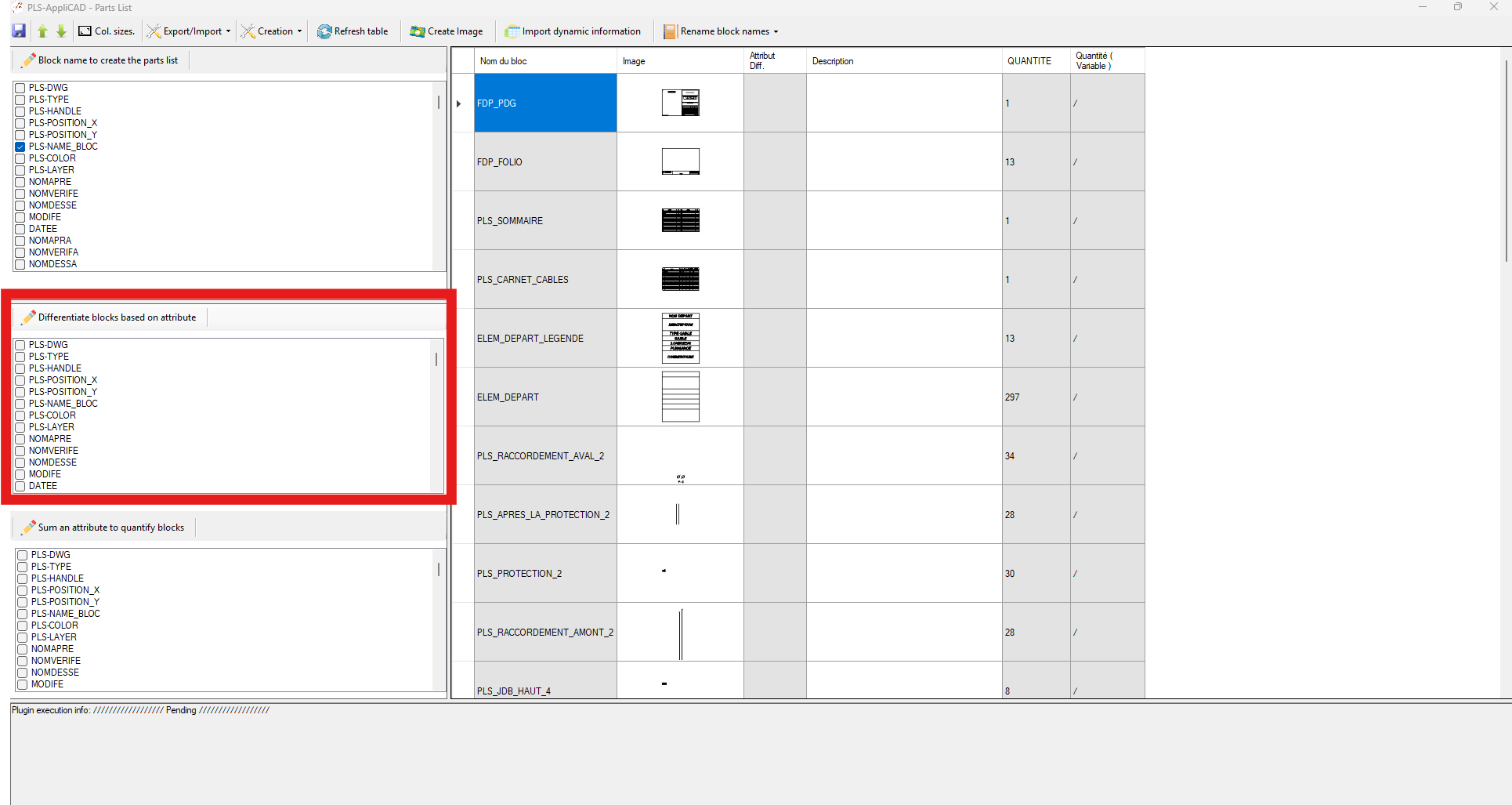The width and height of the screenshot is (1512, 805).
Task: Select the ELEM_DEPART_LEGENDE image thumbnail
Action: tap(680, 338)
